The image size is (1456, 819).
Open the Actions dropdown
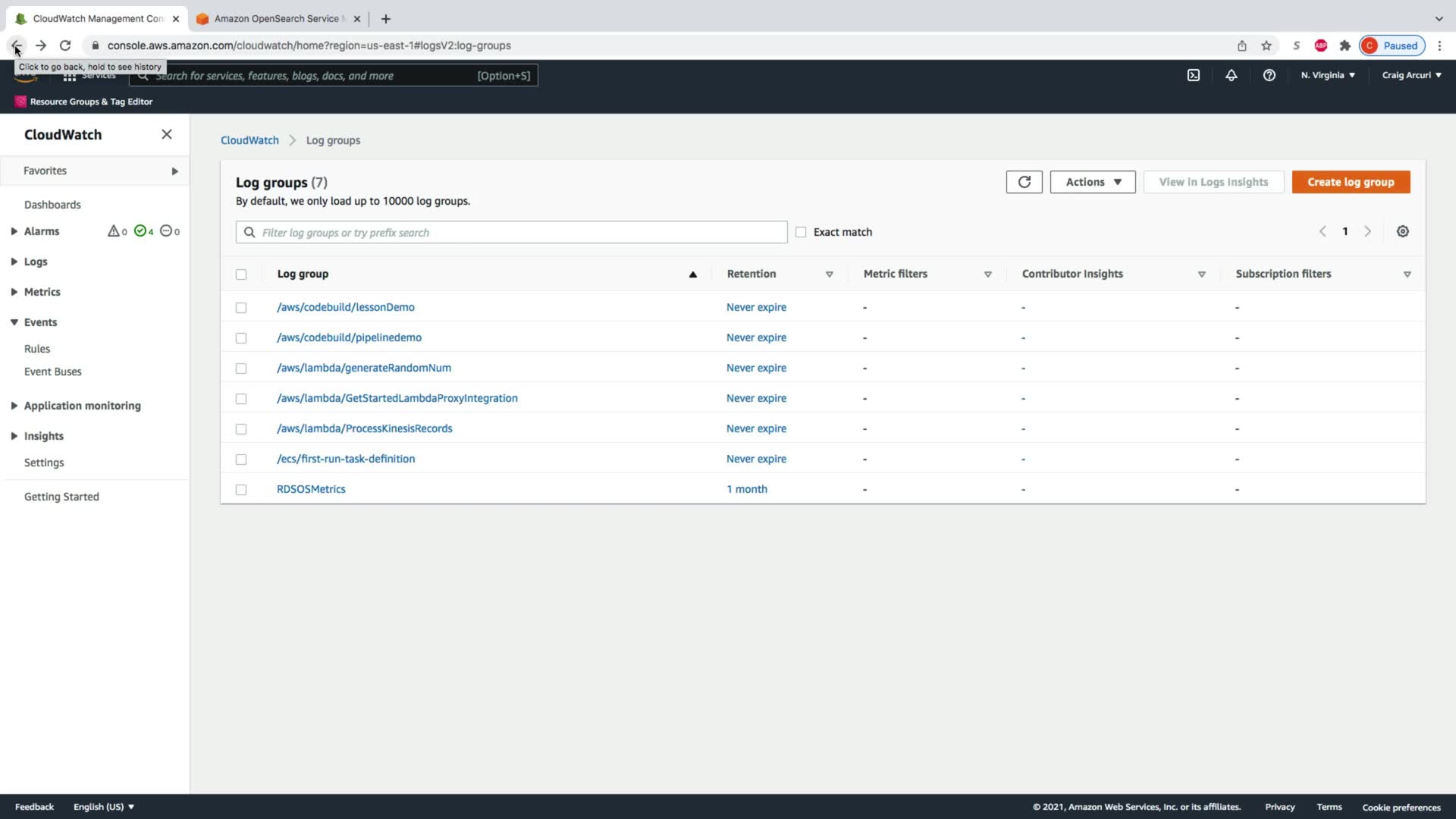(x=1092, y=182)
